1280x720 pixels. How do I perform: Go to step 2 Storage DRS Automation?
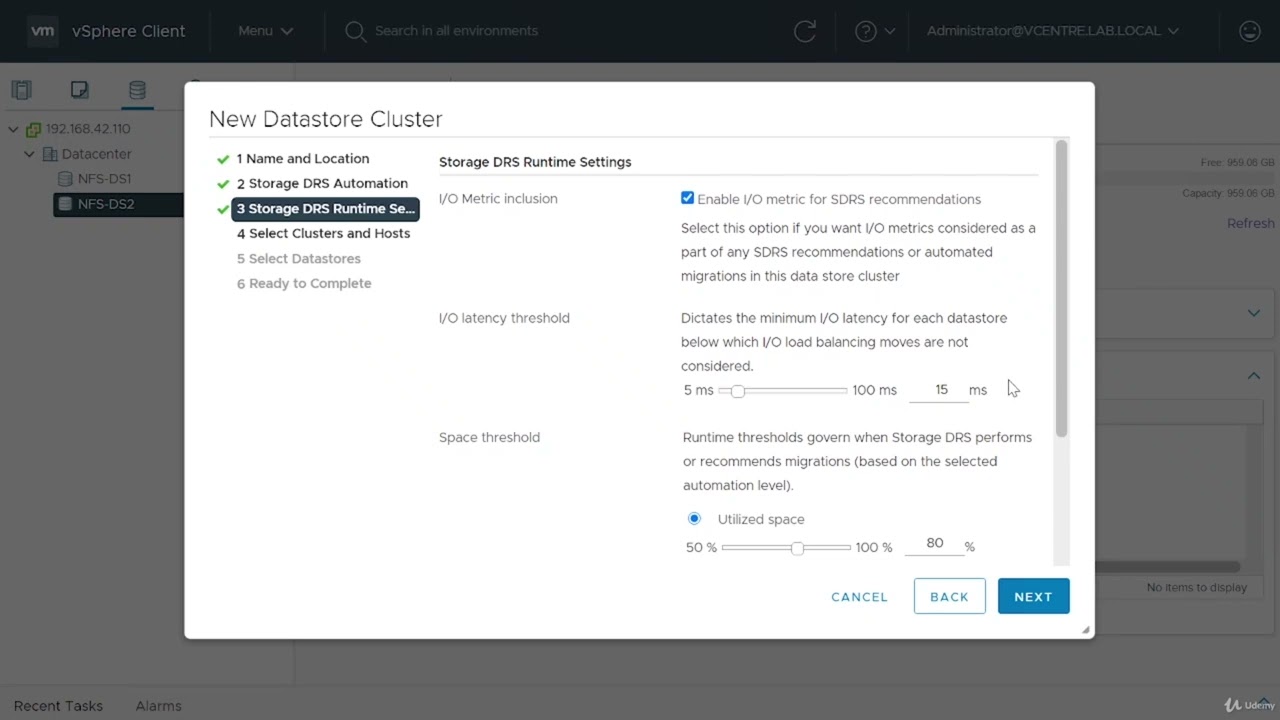coord(322,184)
